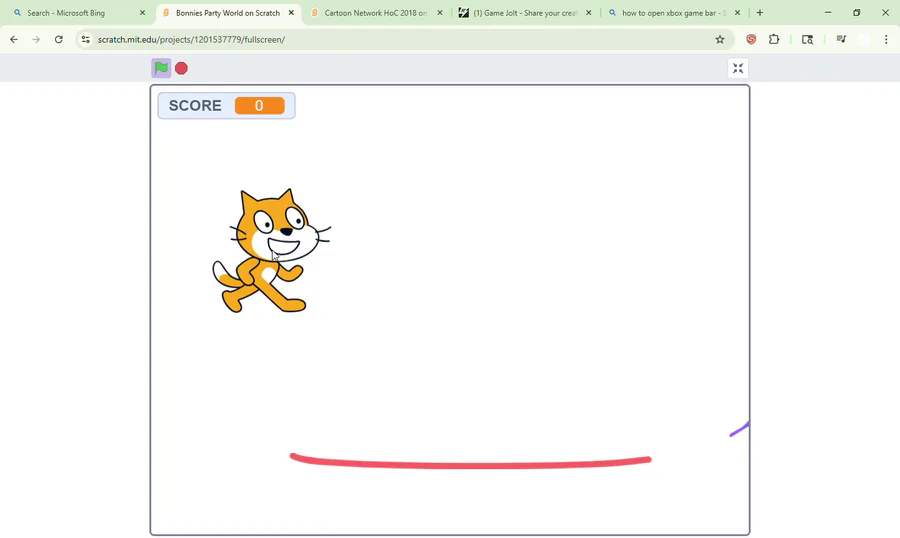Open media controls icon
This screenshot has height=538, width=900.
[x=841, y=40]
